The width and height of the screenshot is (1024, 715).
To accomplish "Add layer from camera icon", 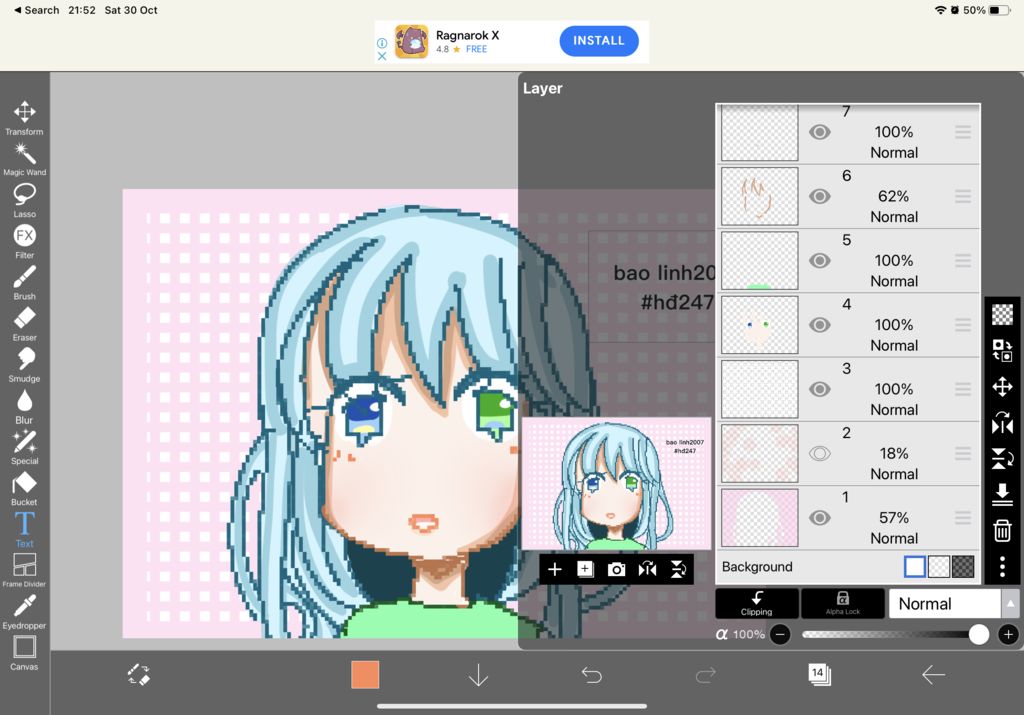I will click(616, 569).
